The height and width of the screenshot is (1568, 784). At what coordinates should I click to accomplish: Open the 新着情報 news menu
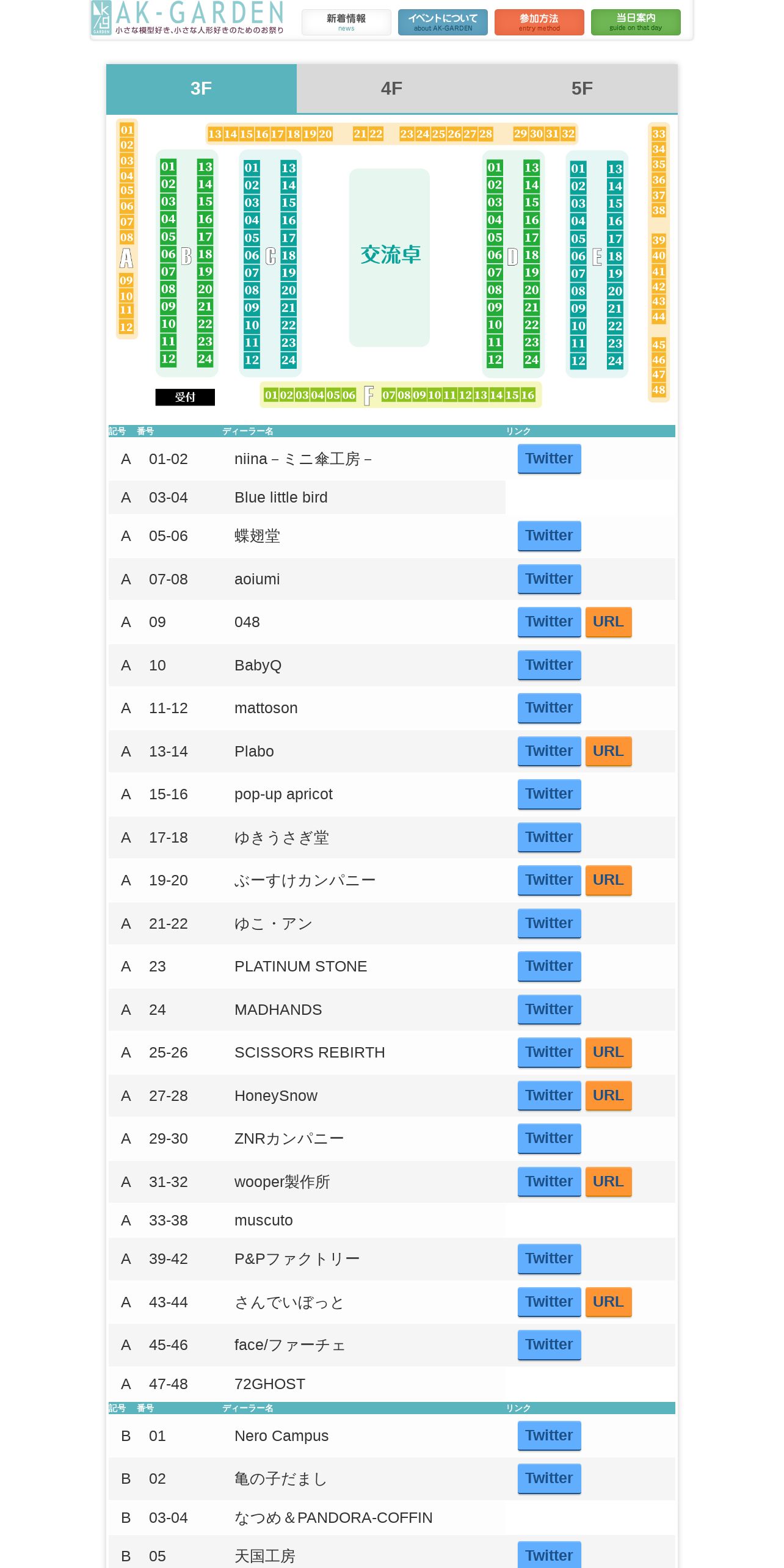click(346, 22)
